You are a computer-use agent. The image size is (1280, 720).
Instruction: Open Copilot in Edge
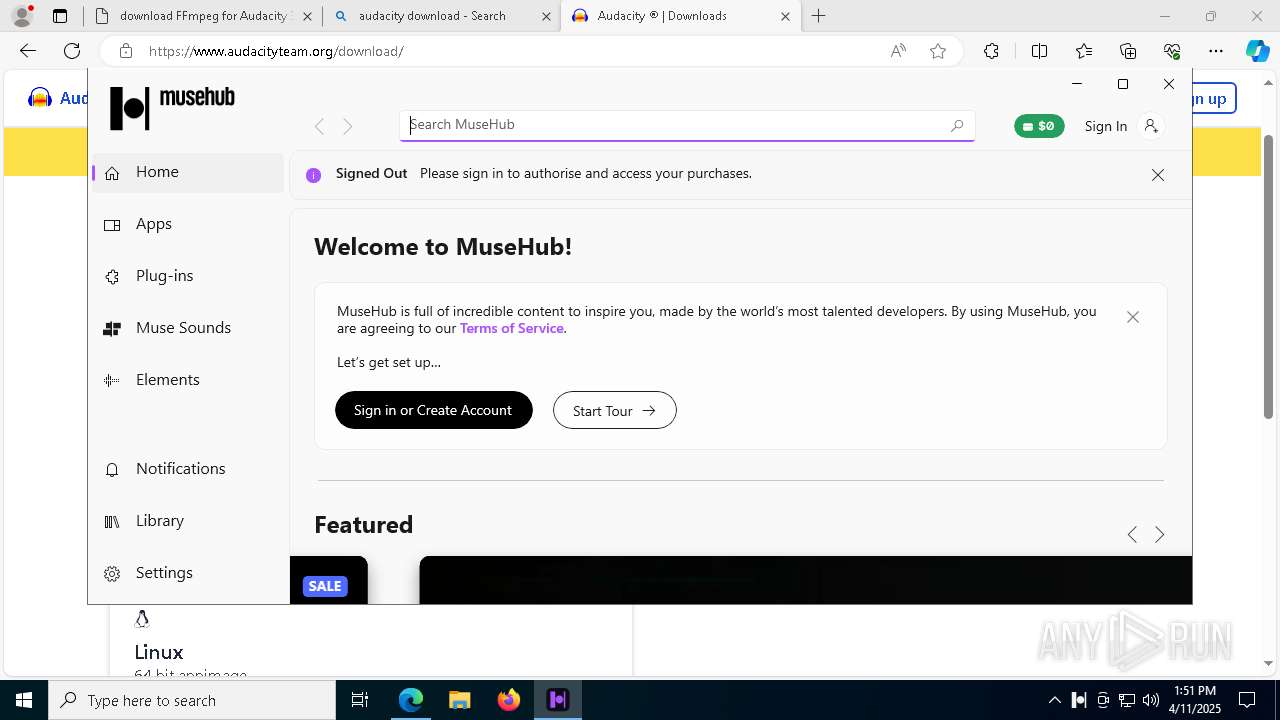pyautogui.click(x=1257, y=51)
